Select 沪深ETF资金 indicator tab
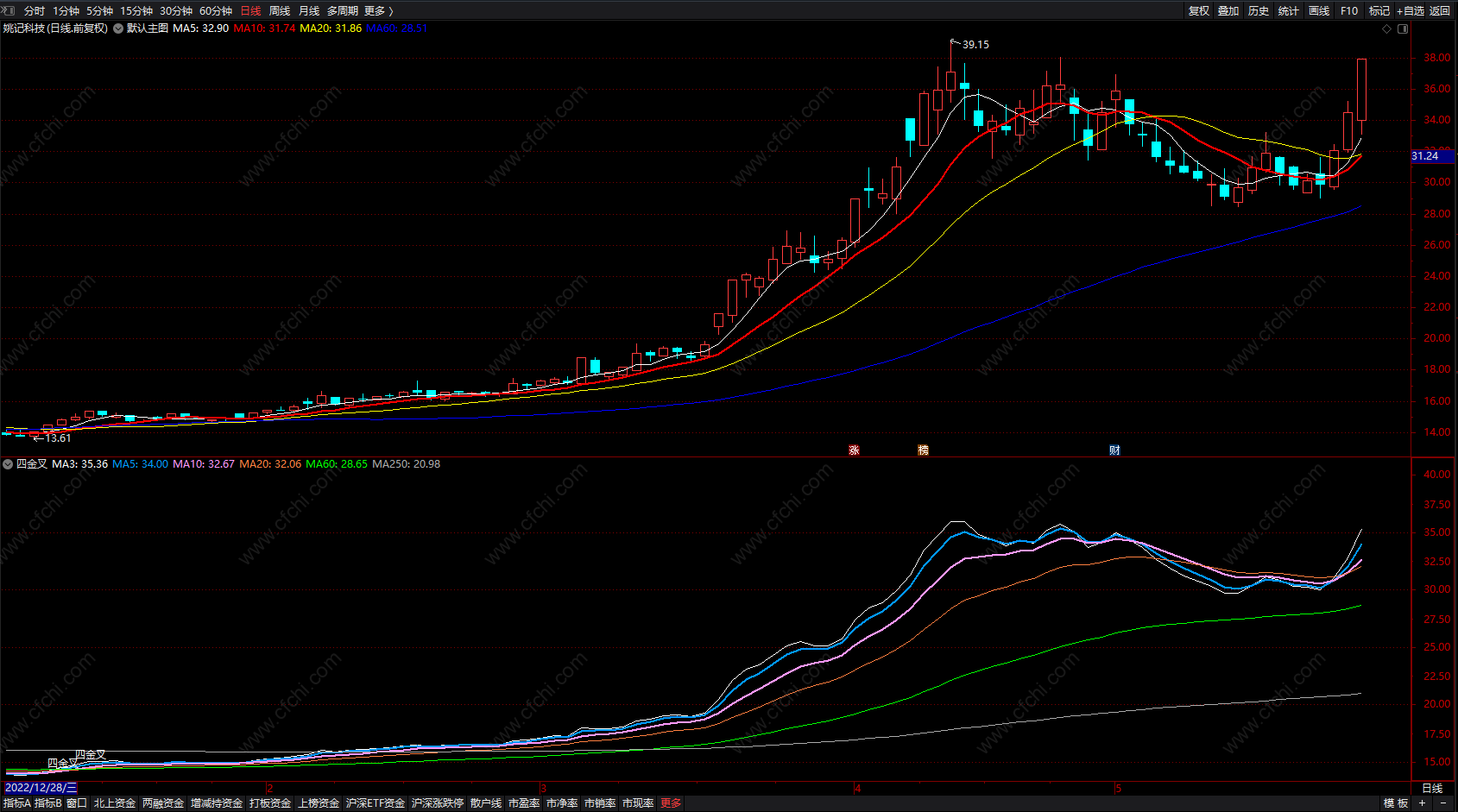1458x812 pixels. (376, 803)
